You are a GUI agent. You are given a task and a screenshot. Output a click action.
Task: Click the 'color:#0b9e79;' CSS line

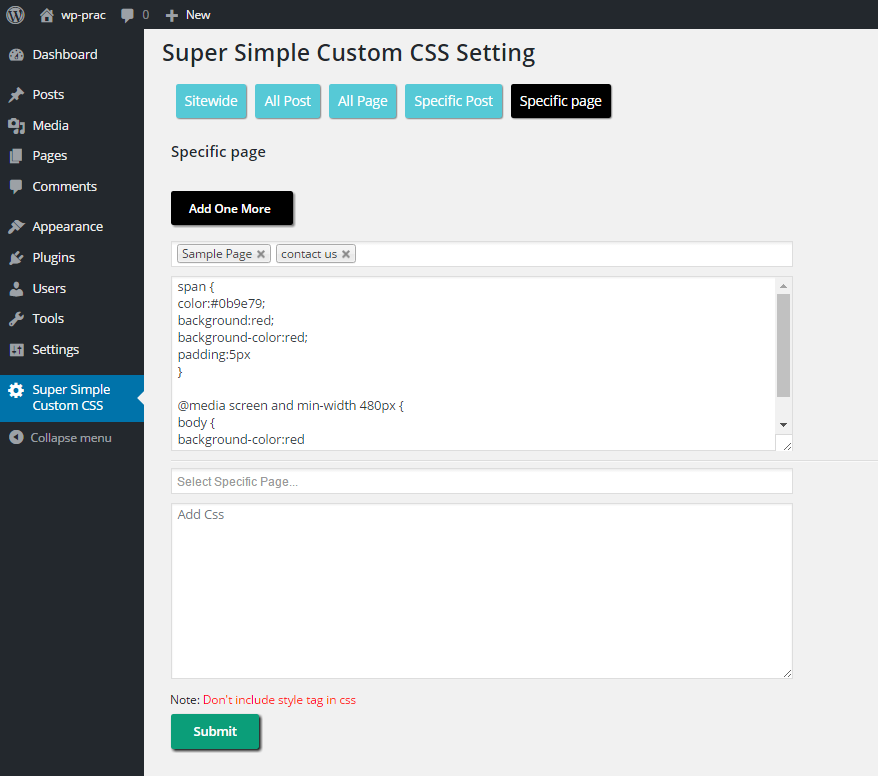(221, 303)
